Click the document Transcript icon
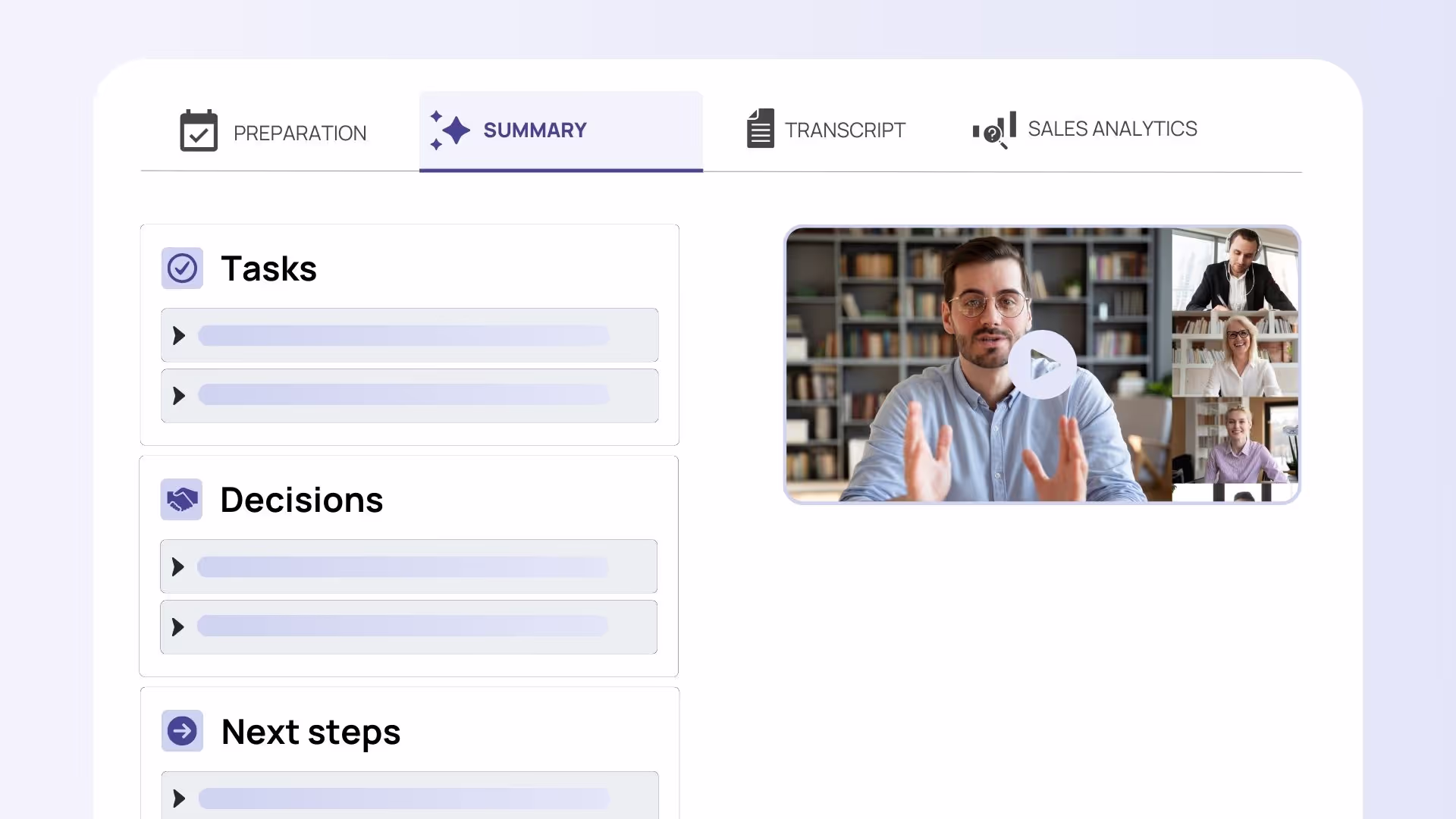Image resolution: width=1456 pixels, height=819 pixels. click(760, 128)
